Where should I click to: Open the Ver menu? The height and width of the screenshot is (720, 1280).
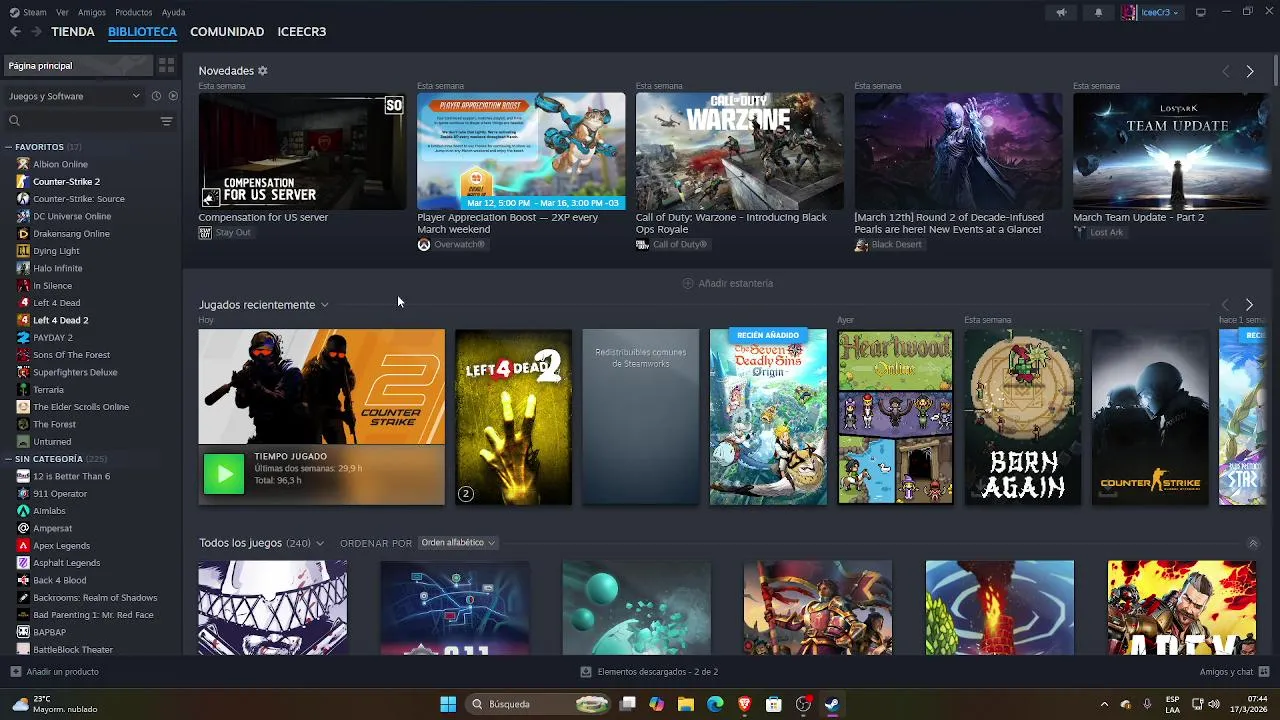pos(63,12)
